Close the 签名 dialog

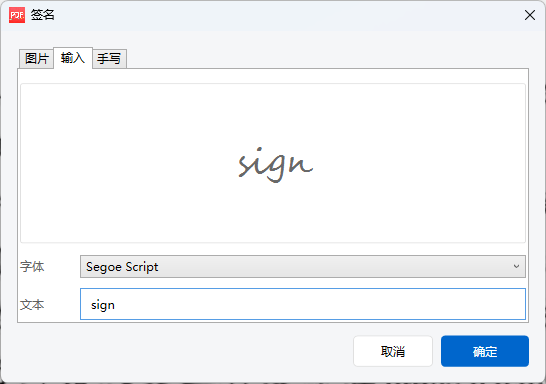click(530, 15)
